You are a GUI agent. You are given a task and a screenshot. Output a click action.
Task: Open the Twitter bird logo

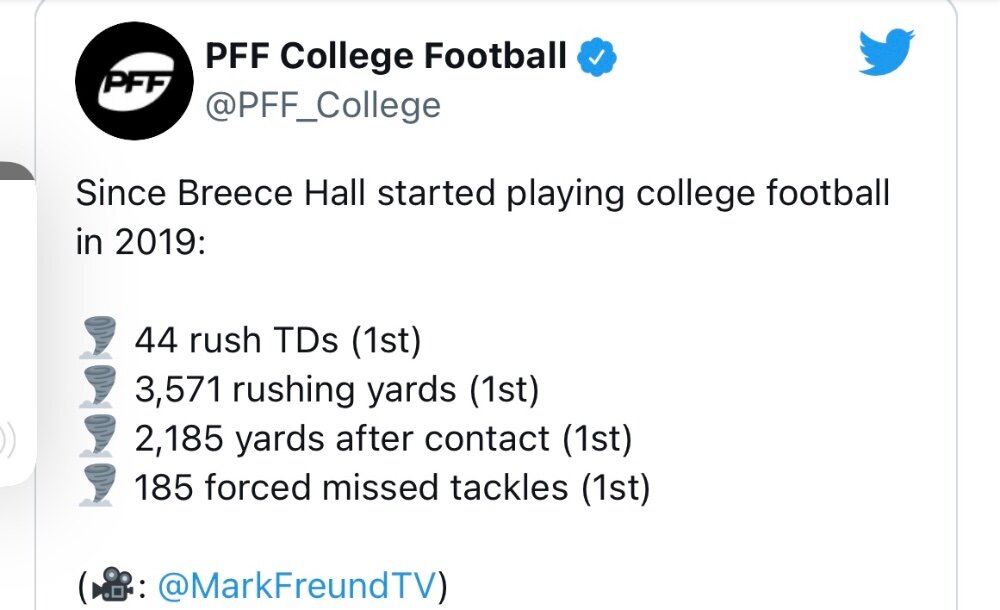[886, 52]
